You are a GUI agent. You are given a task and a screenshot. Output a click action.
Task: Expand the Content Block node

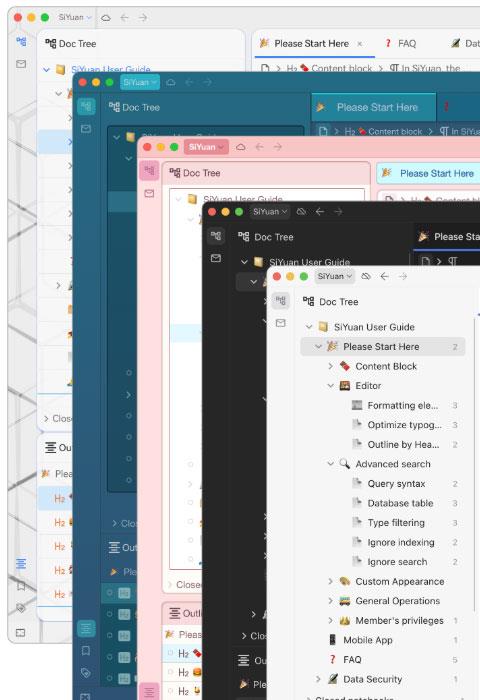coord(331,366)
